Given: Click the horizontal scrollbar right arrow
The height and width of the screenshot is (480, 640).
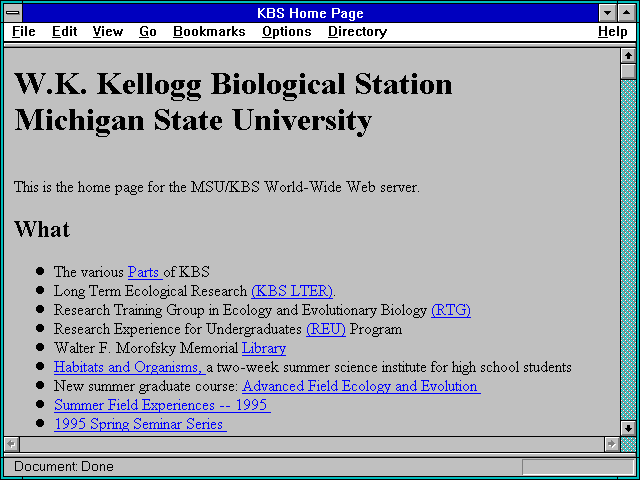Looking at the screenshot, I should 611,444.
